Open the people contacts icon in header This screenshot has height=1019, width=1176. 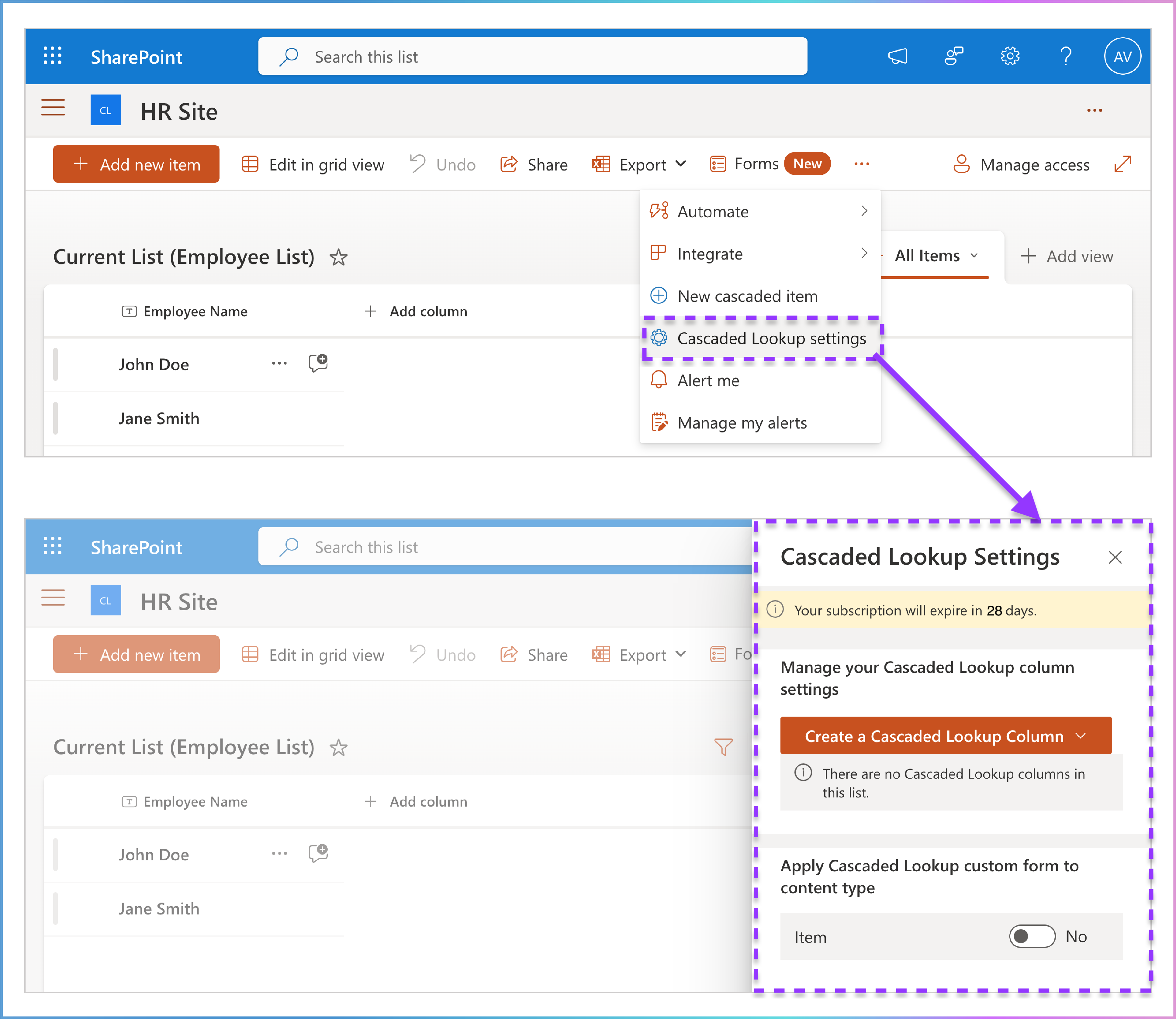tap(953, 56)
